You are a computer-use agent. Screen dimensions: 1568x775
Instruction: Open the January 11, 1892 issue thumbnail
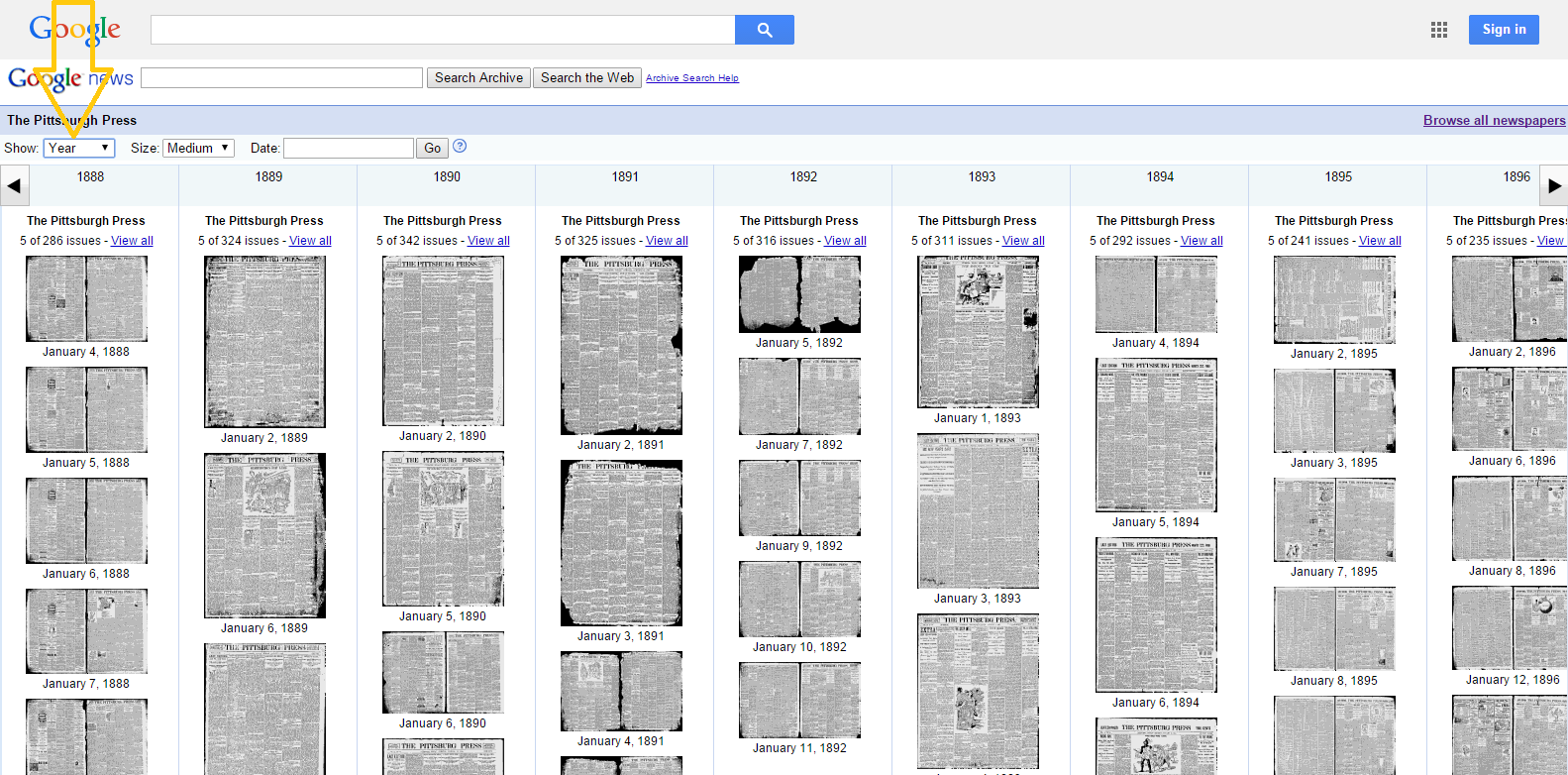[799, 700]
